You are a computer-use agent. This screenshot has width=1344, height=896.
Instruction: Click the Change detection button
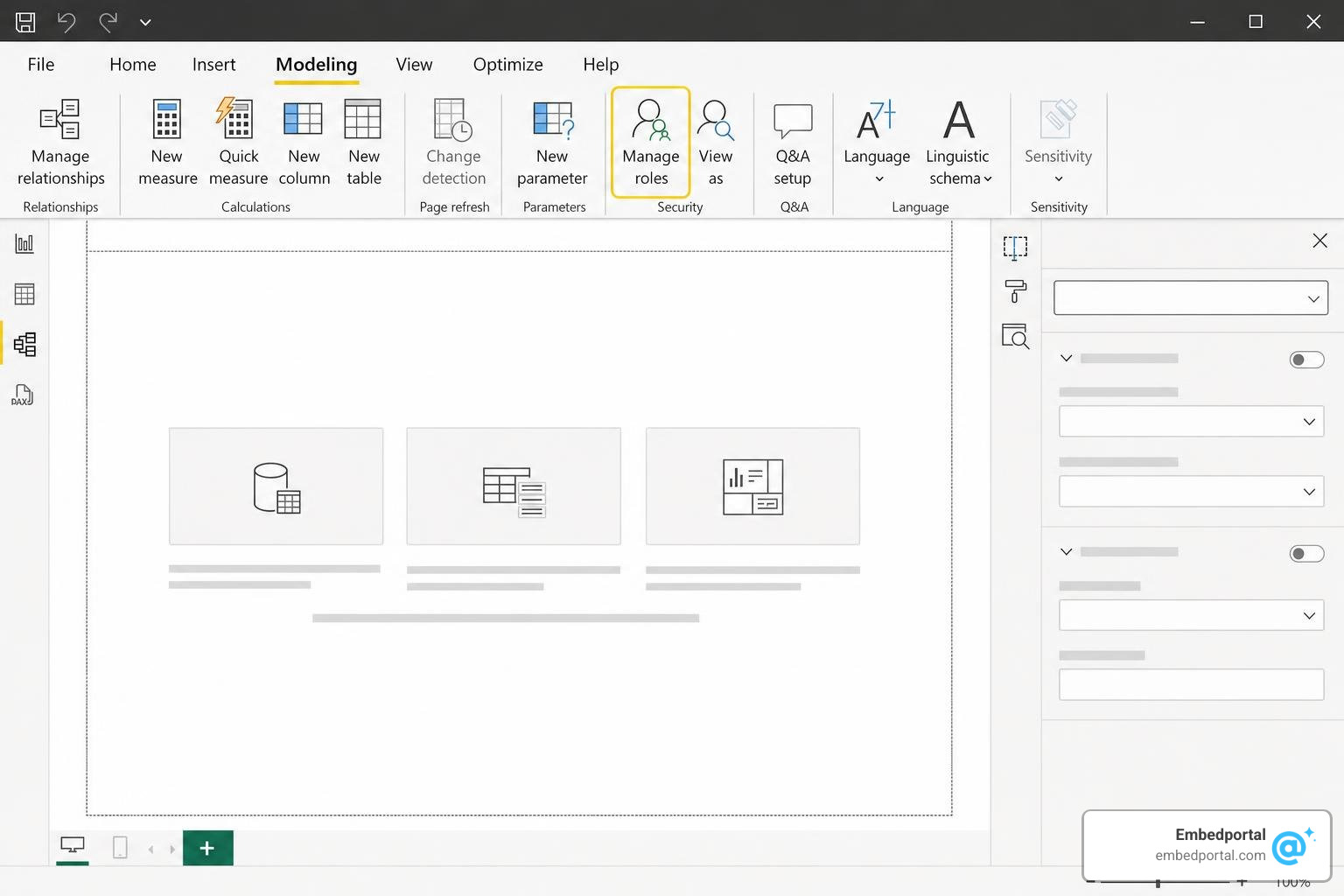coord(453,143)
